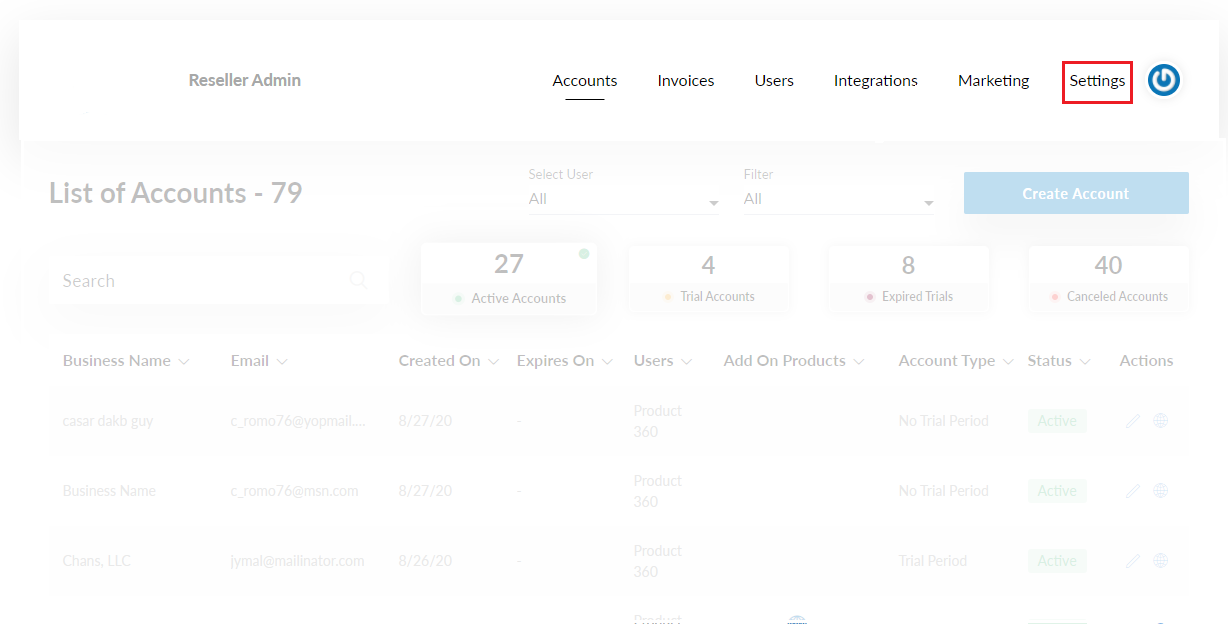Click the Create Account button

pos(1076,193)
